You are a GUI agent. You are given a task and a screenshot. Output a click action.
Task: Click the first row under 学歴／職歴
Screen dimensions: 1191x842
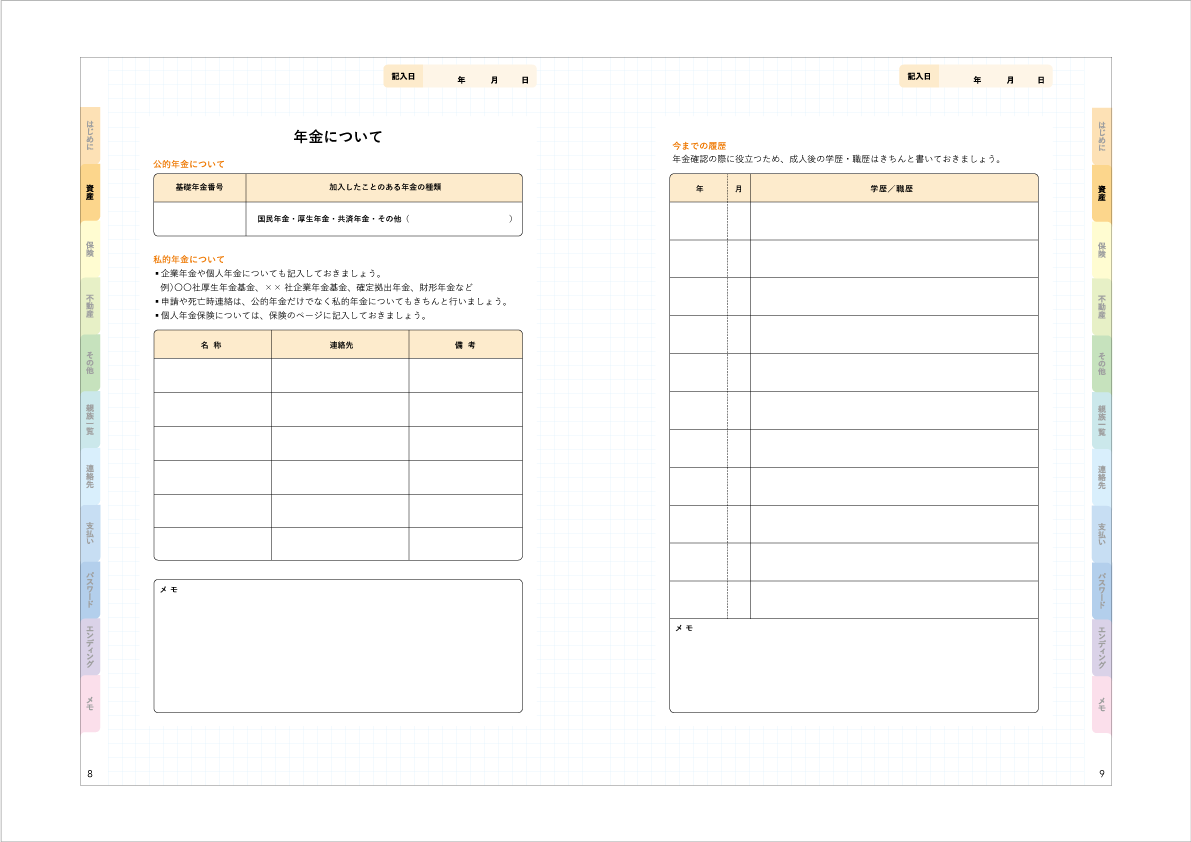tap(893, 221)
